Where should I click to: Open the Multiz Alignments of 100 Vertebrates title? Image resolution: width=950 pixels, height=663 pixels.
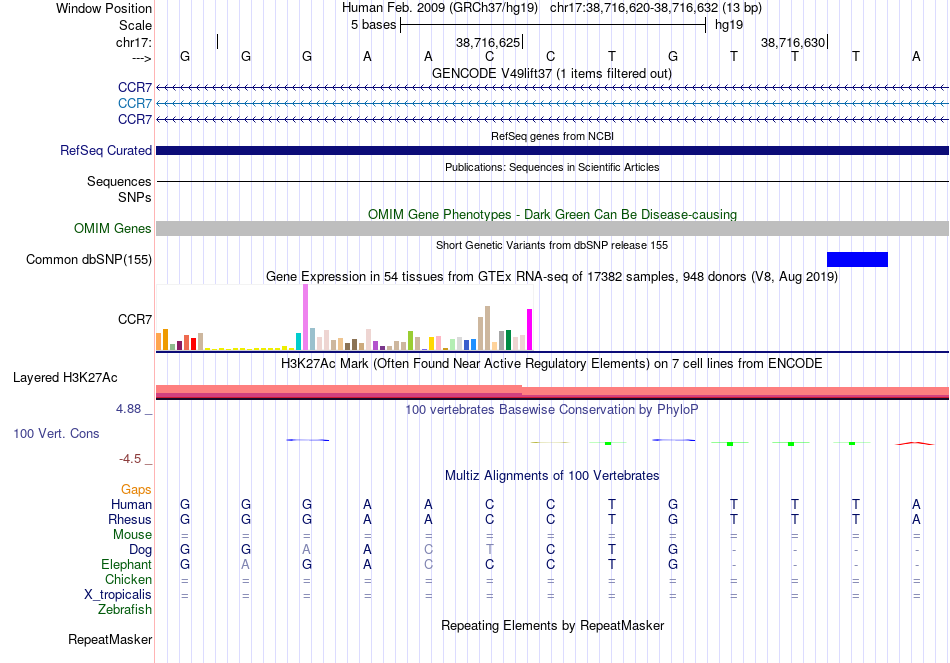pos(552,476)
